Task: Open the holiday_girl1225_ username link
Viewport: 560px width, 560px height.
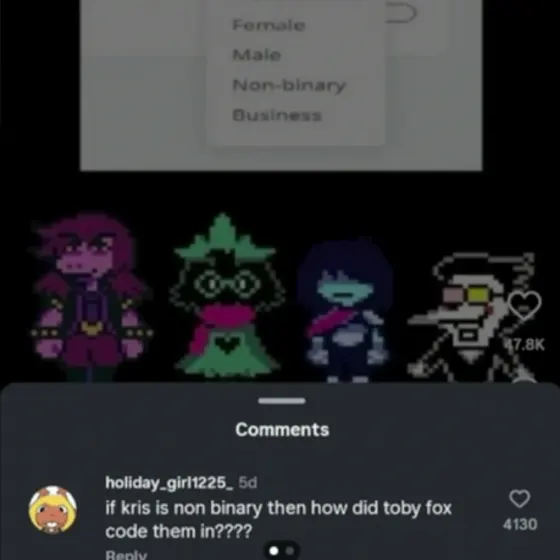Action: tap(169, 483)
